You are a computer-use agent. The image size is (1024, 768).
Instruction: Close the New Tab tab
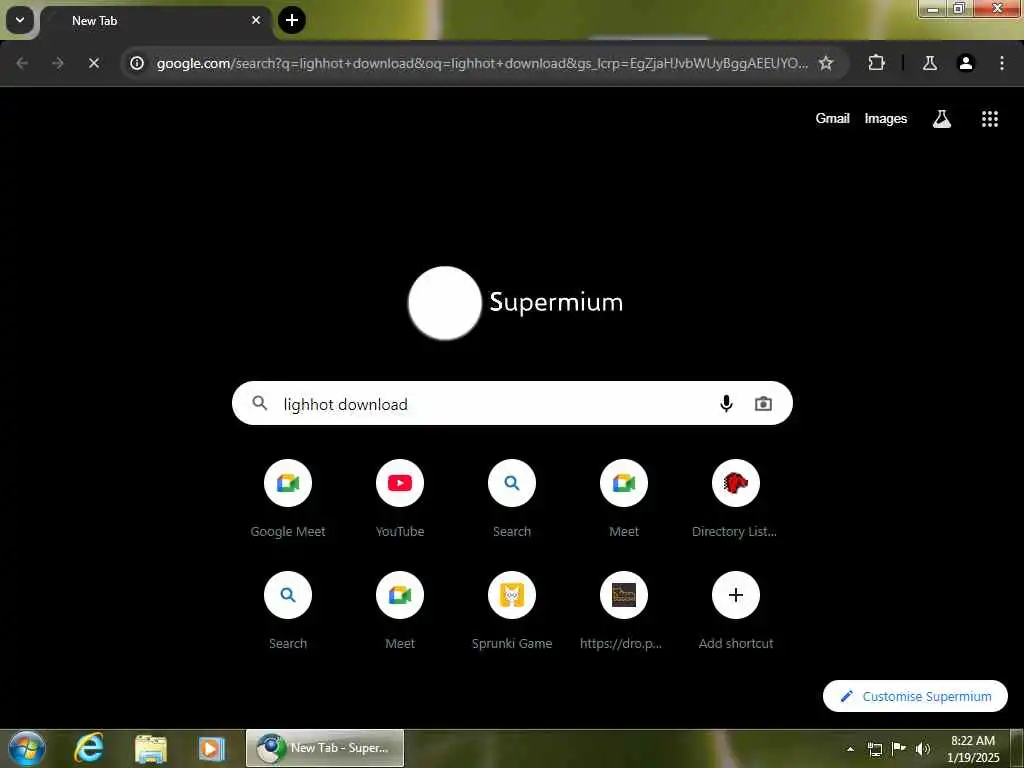point(256,20)
